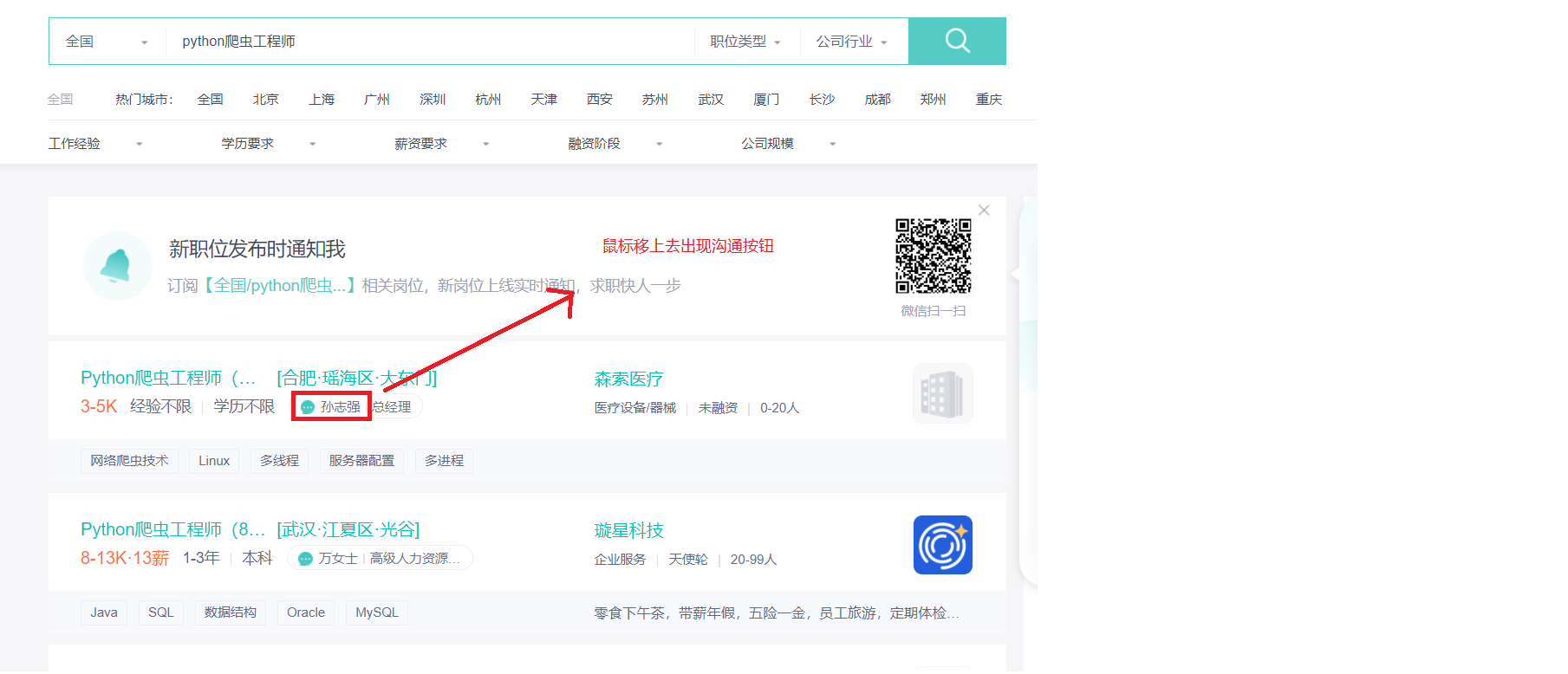Select the 上海 city filter

click(322, 100)
